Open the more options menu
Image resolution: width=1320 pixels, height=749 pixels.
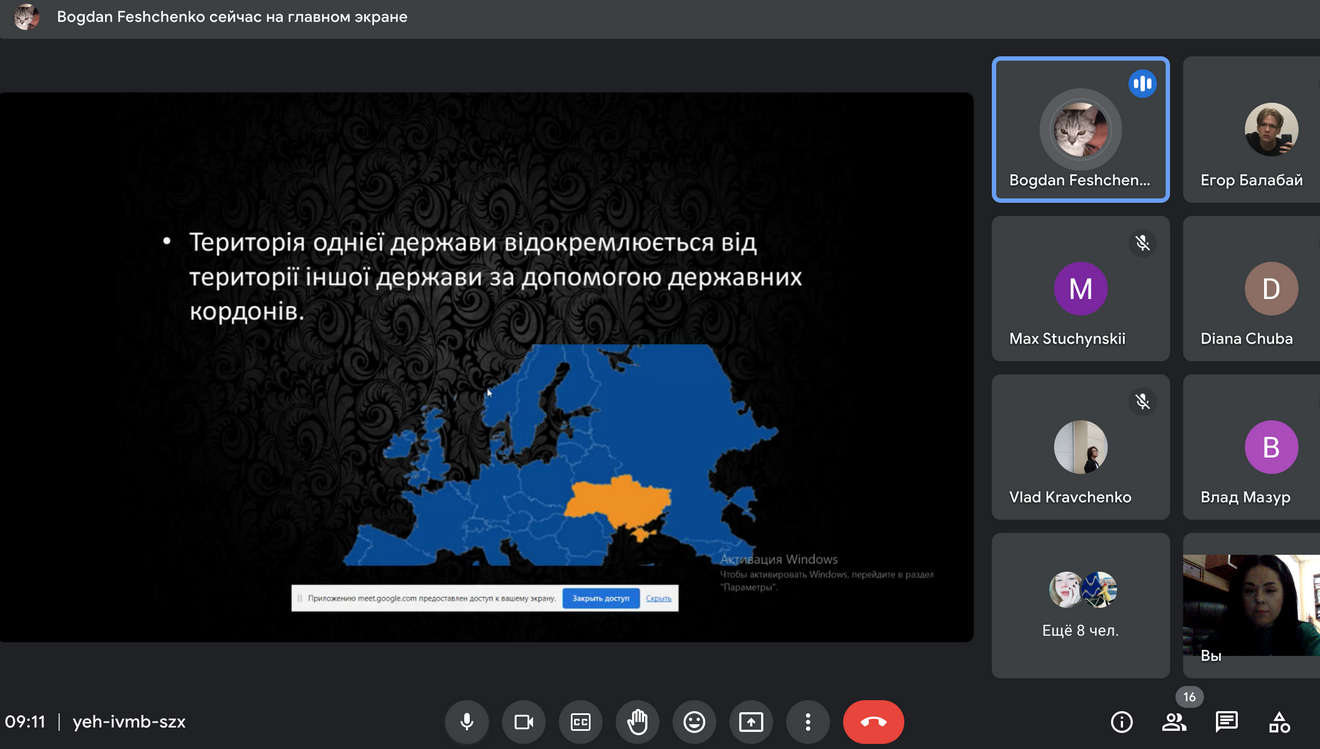point(808,722)
